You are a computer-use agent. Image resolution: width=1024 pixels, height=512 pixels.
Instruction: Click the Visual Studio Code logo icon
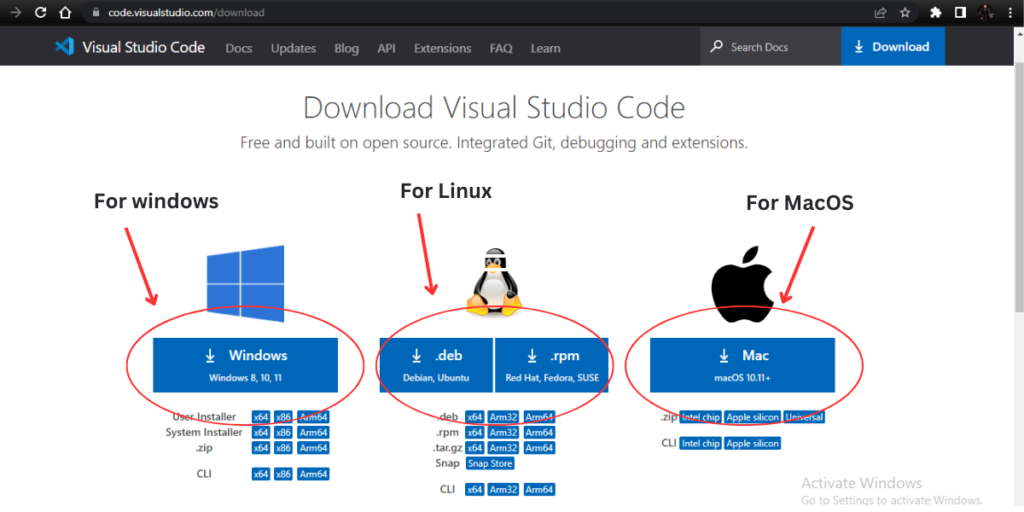click(64, 47)
